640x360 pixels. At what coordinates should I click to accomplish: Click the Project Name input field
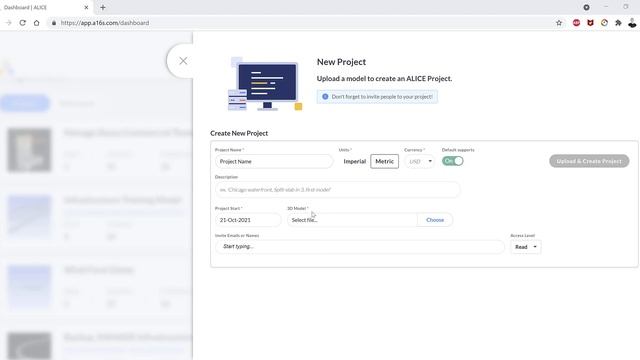point(274,161)
